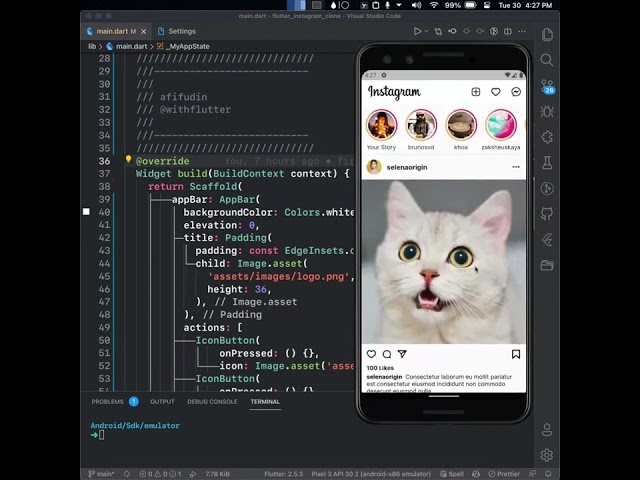Click the main branch in status bar
The height and width of the screenshot is (480, 640).
[102, 474]
